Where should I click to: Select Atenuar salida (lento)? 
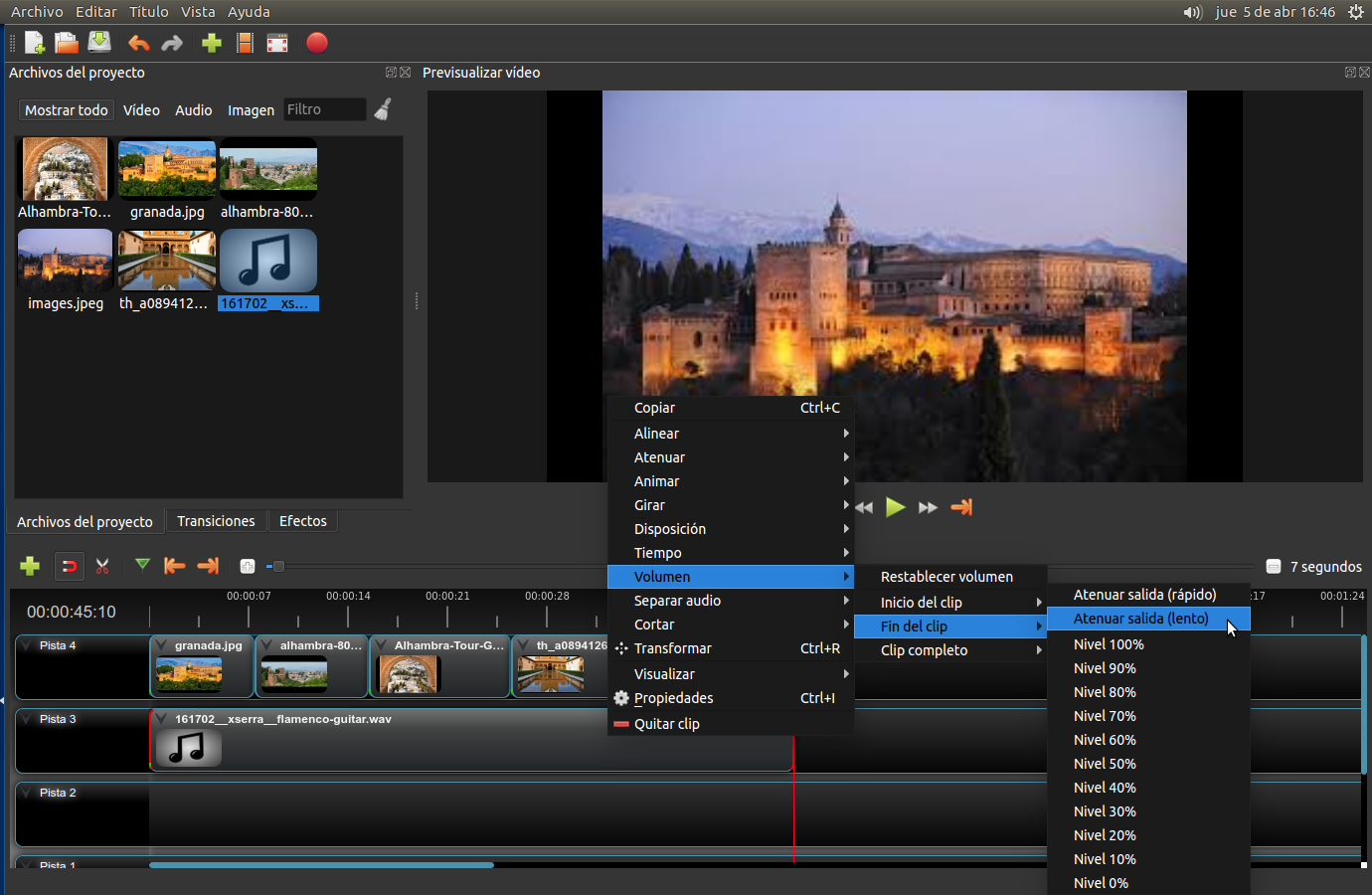point(1148,619)
